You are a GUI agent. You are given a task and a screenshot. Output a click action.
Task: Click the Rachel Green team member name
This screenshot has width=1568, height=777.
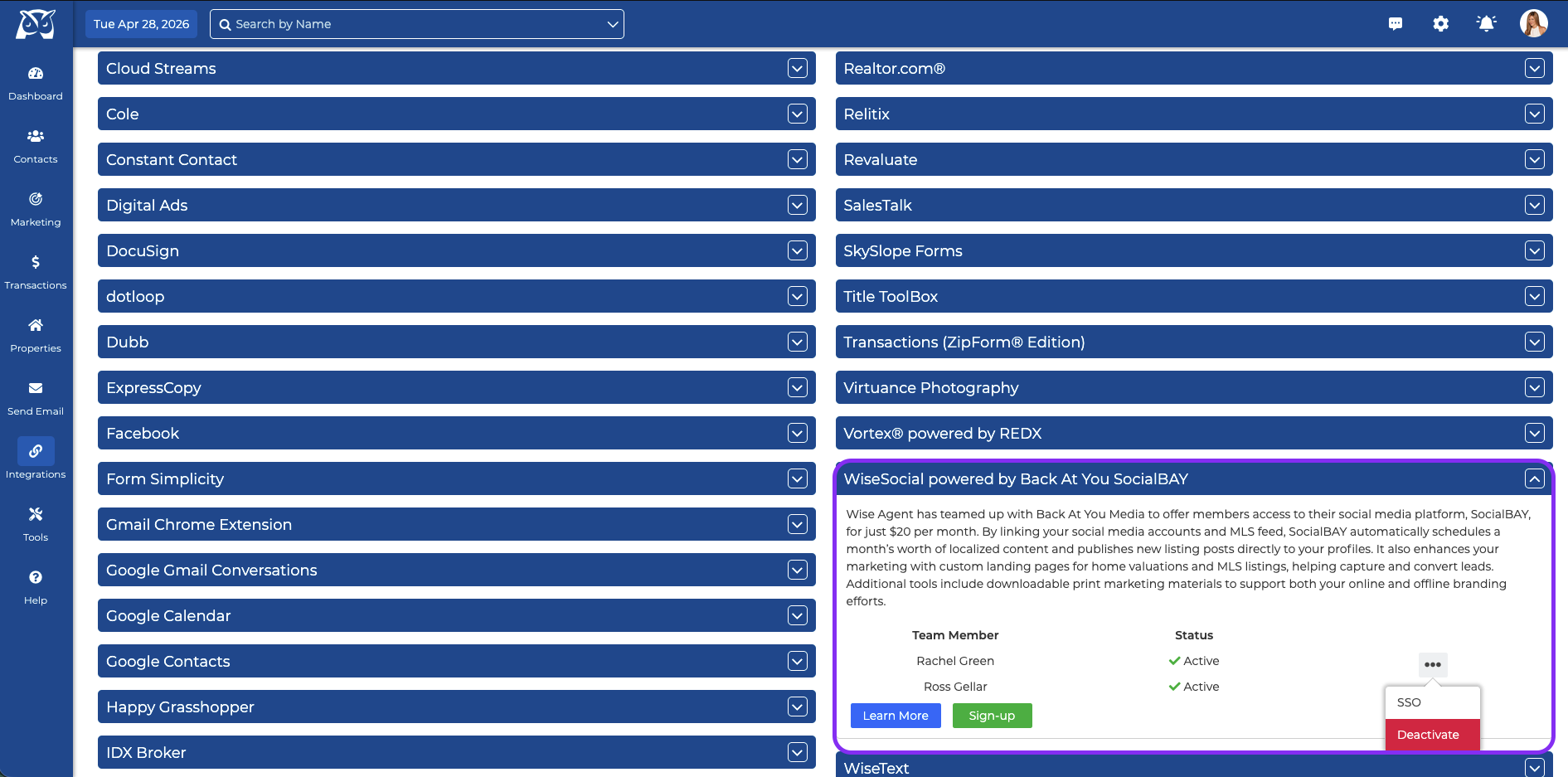click(x=955, y=661)
